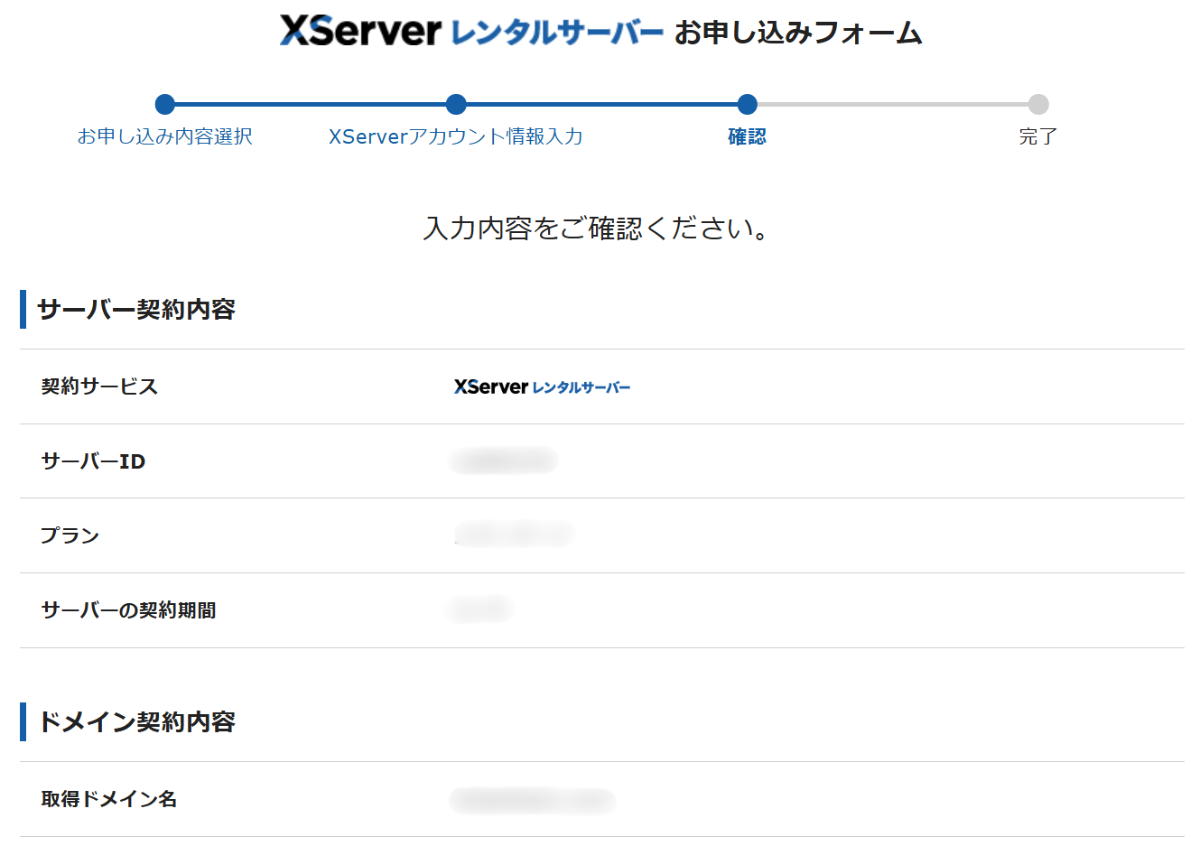Click the ドメイン契約内容 section heading
Screen dimensions: 1200x850
pyautogui.click(x=136, y=722)
